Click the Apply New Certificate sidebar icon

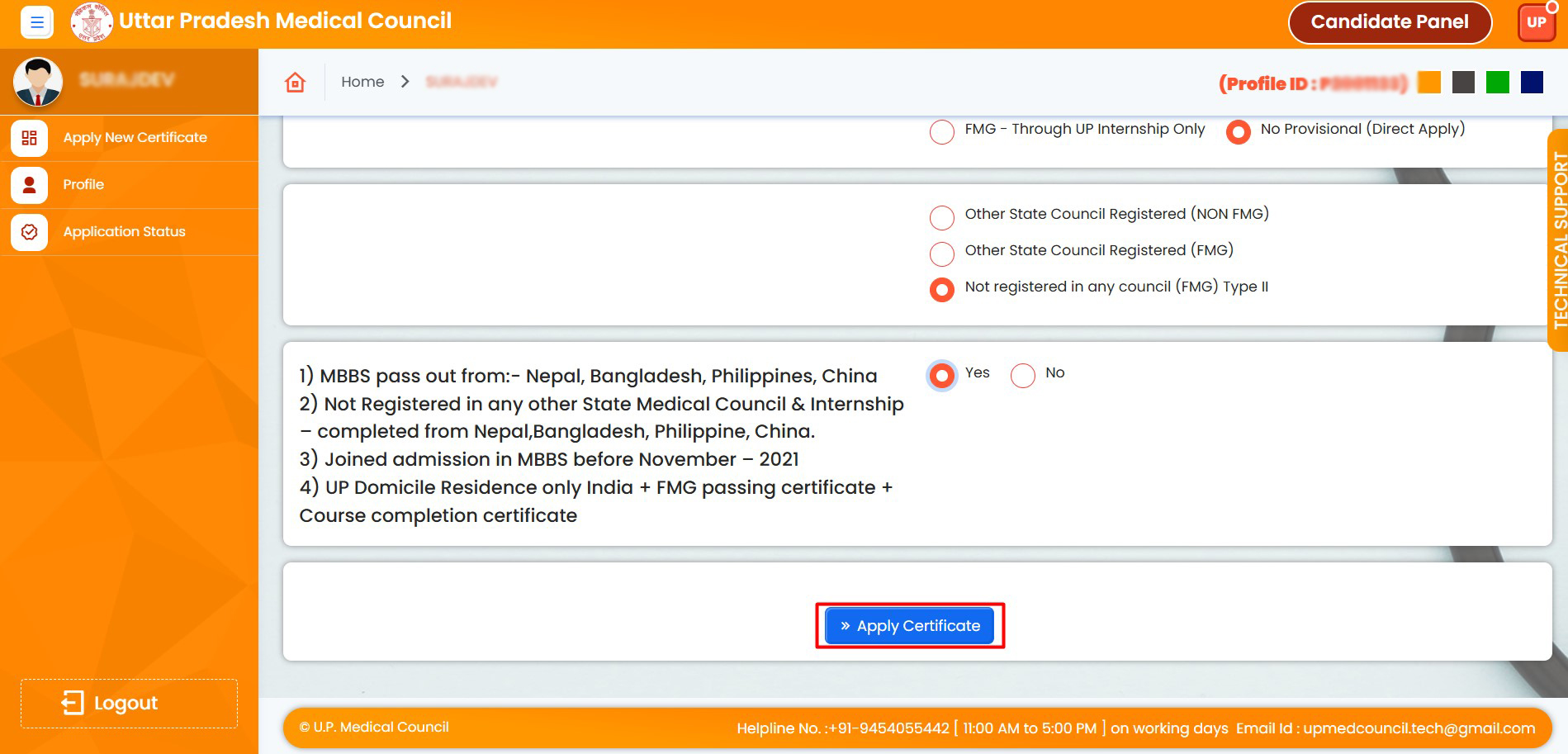(x=30, y=138)
